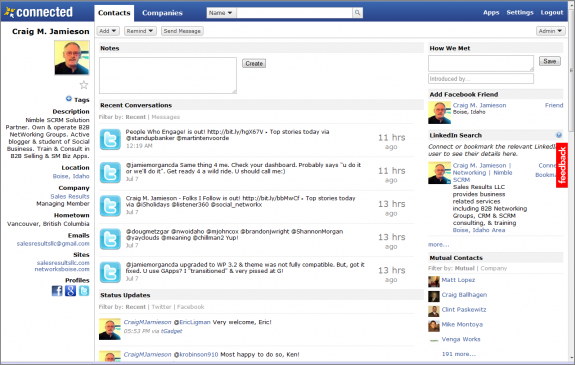Click the top search input field
The image size is (575, 365).
(294, 13)
